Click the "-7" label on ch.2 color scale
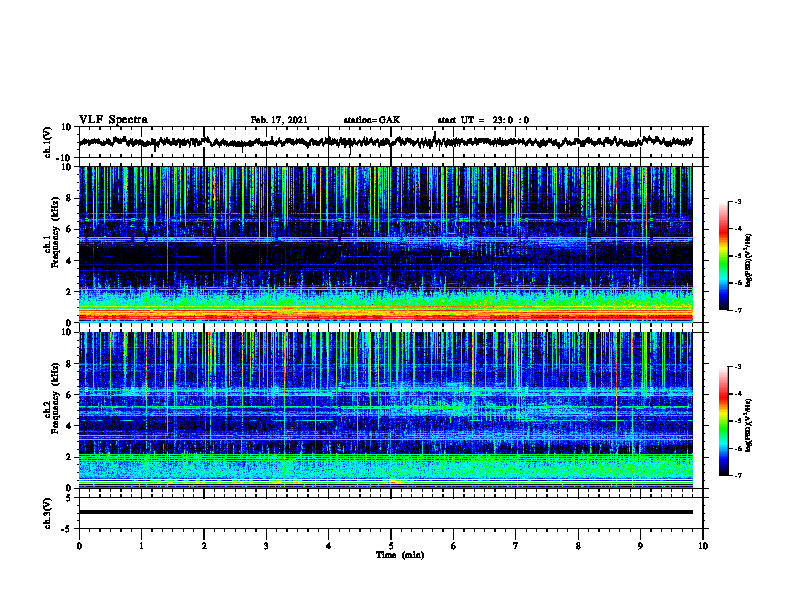This screenshot has width=792, height=612. (738, 475)
